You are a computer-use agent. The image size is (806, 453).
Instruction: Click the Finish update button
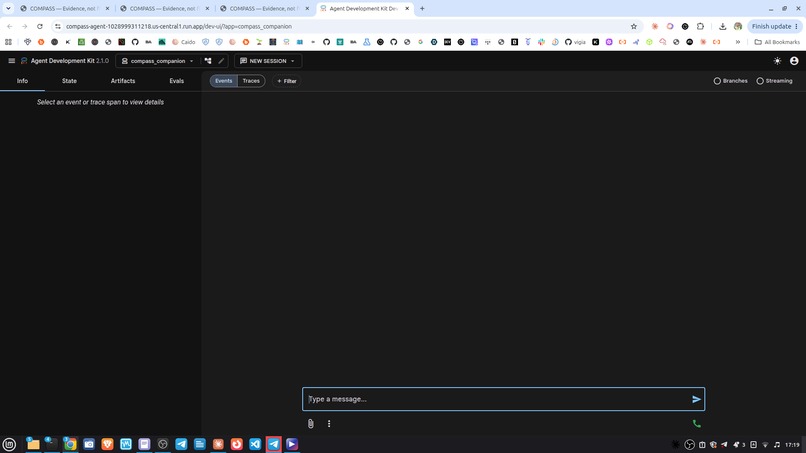tap(775, 26)
